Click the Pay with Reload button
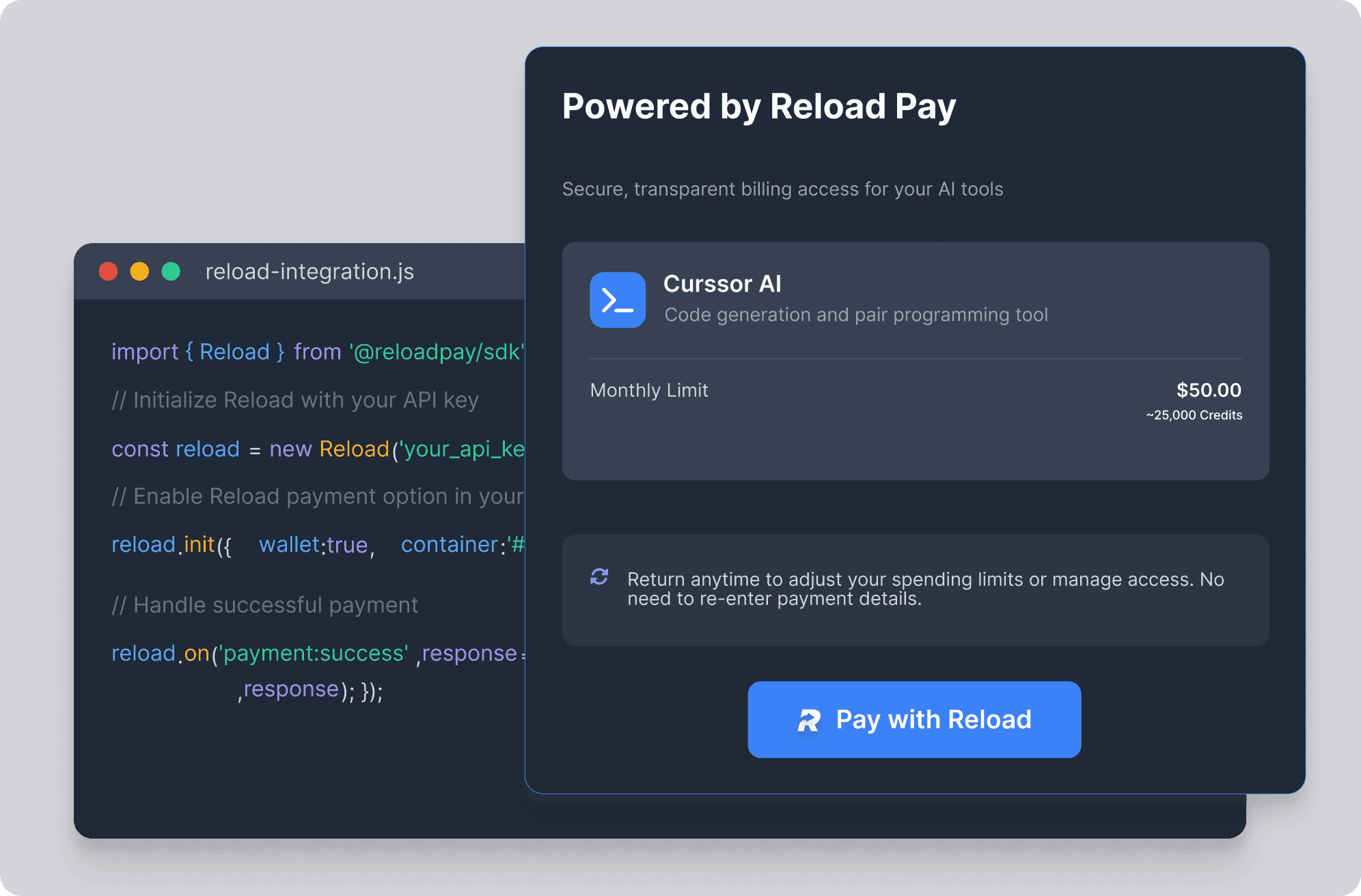The image size is (1361, 896). tap(914, 719)
